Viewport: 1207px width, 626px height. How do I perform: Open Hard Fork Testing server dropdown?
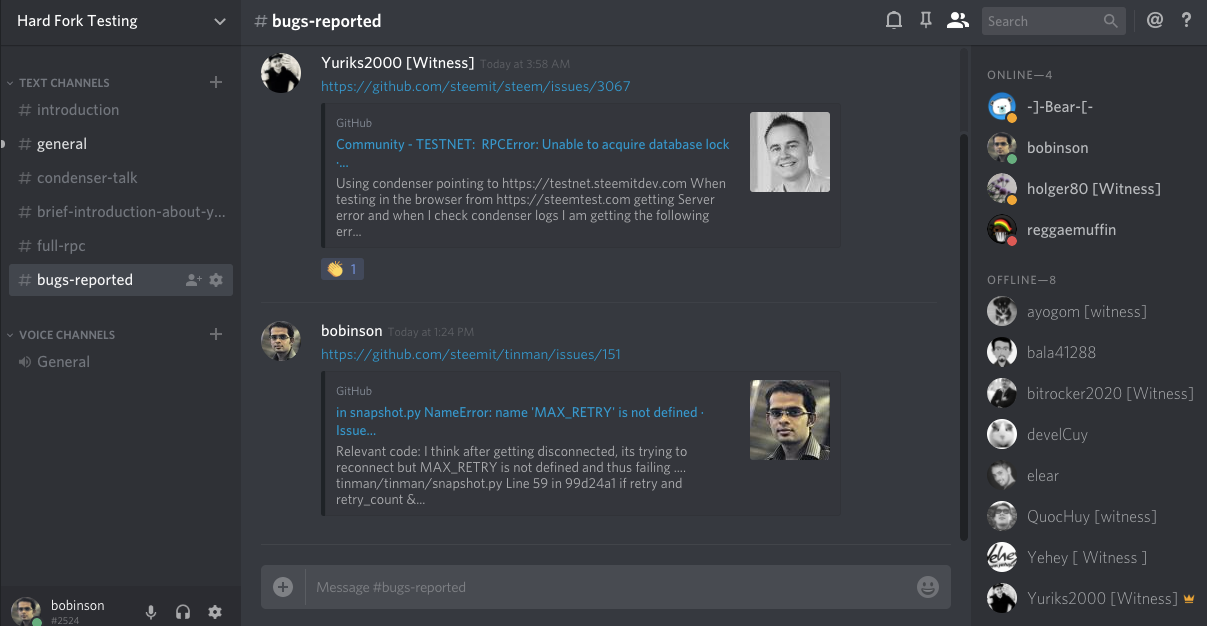(120, 21)
